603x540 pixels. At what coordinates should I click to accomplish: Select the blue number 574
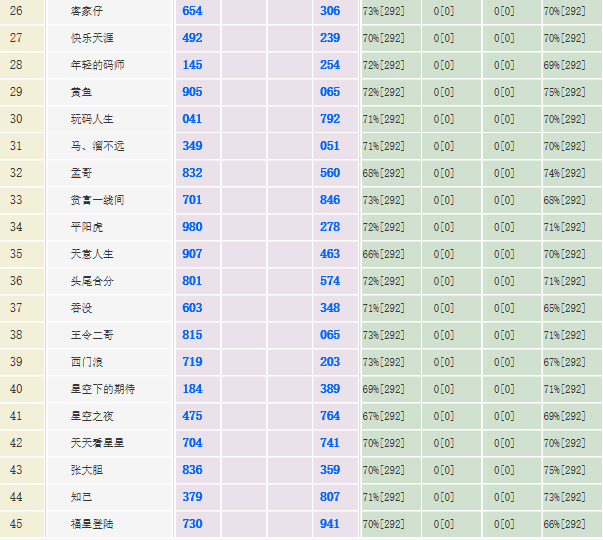coord(330,281)
